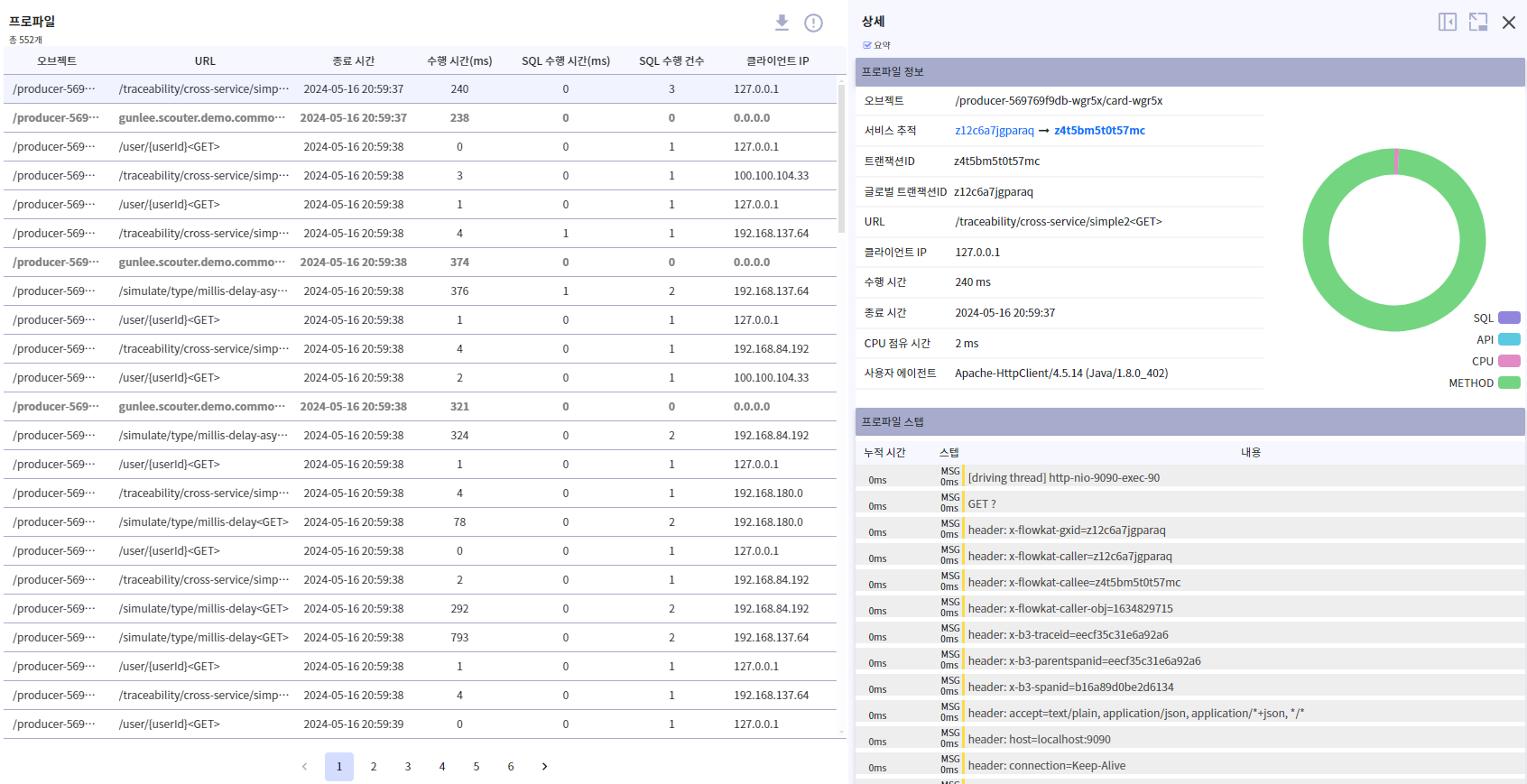Click the previous page arrow
Screen dimensions: 1527x784
[x=305, y=767]
